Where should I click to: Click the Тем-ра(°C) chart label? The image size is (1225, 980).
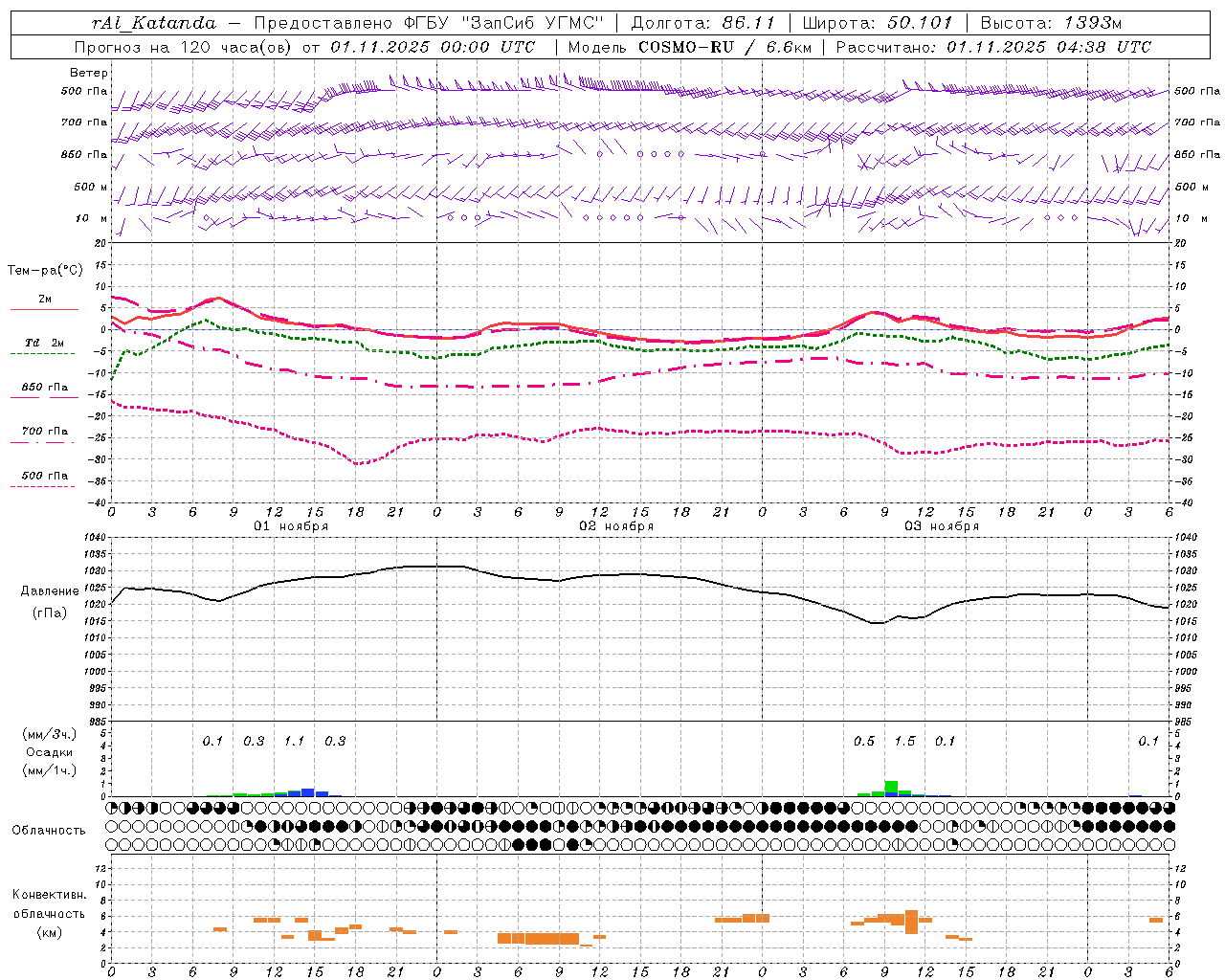click(x=45, y=271)
